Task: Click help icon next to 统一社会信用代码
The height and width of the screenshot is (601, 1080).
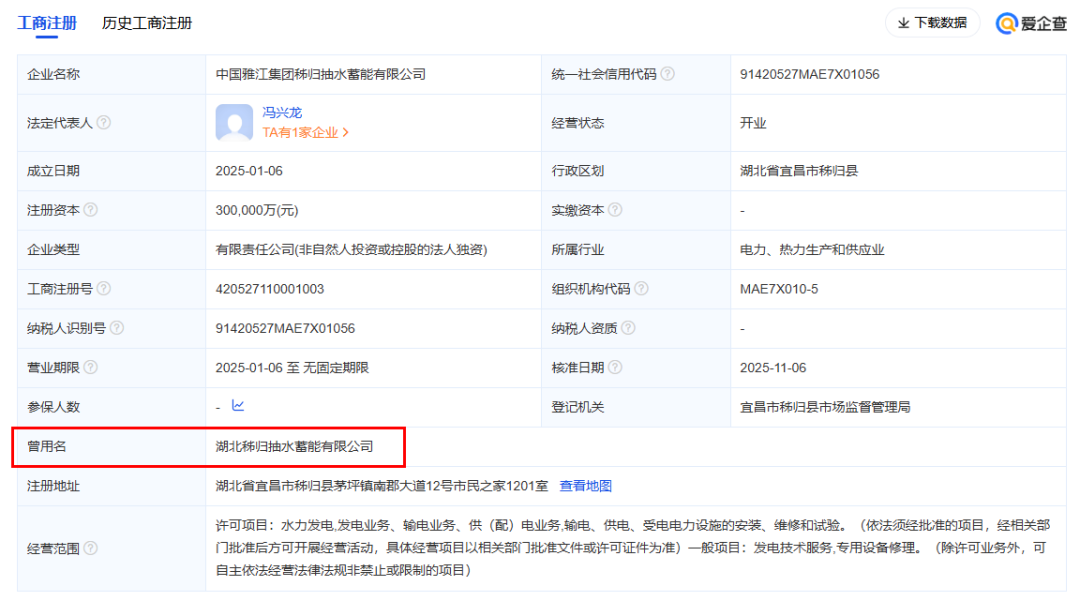Action: click(668, 74)
